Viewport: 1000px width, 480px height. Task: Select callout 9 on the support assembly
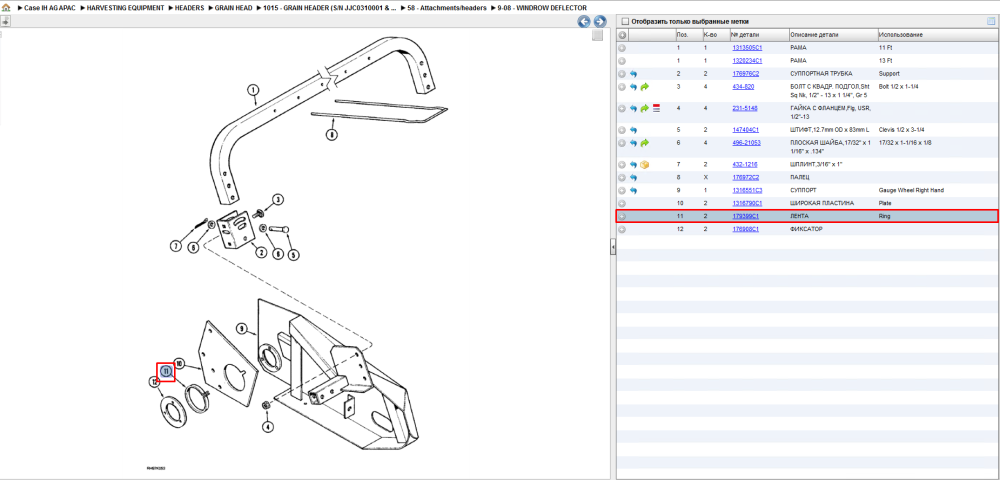point(242,328)
